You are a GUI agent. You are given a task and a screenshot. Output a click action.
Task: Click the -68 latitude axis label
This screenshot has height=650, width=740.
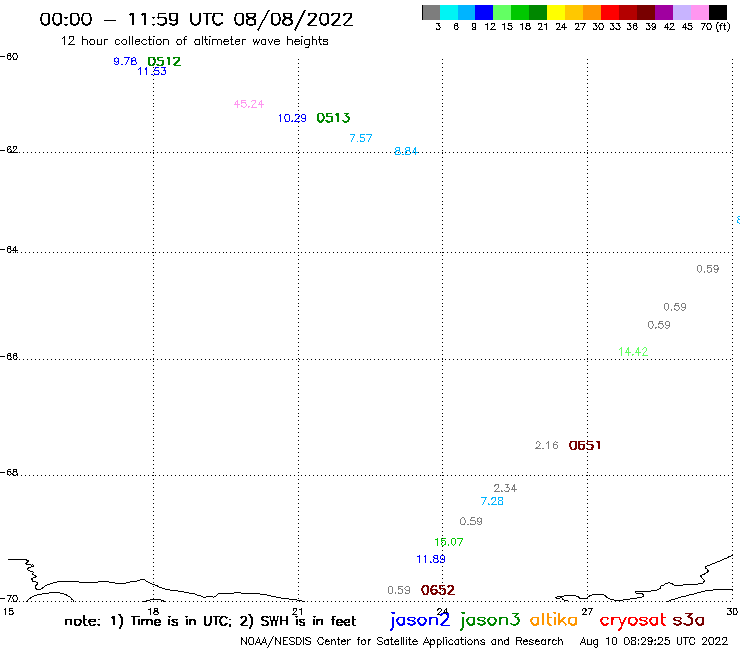9,473
